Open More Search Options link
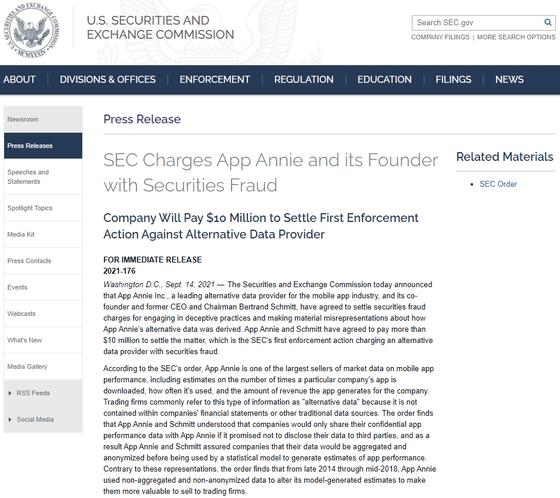 tap(516, 37)
